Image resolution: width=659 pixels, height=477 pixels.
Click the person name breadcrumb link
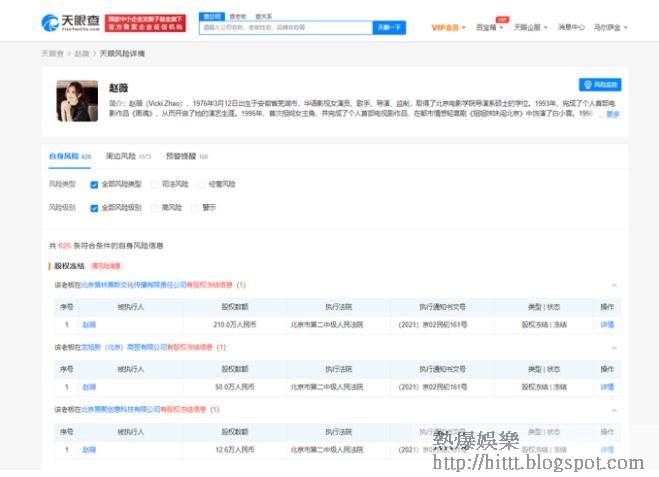point(82,54)
